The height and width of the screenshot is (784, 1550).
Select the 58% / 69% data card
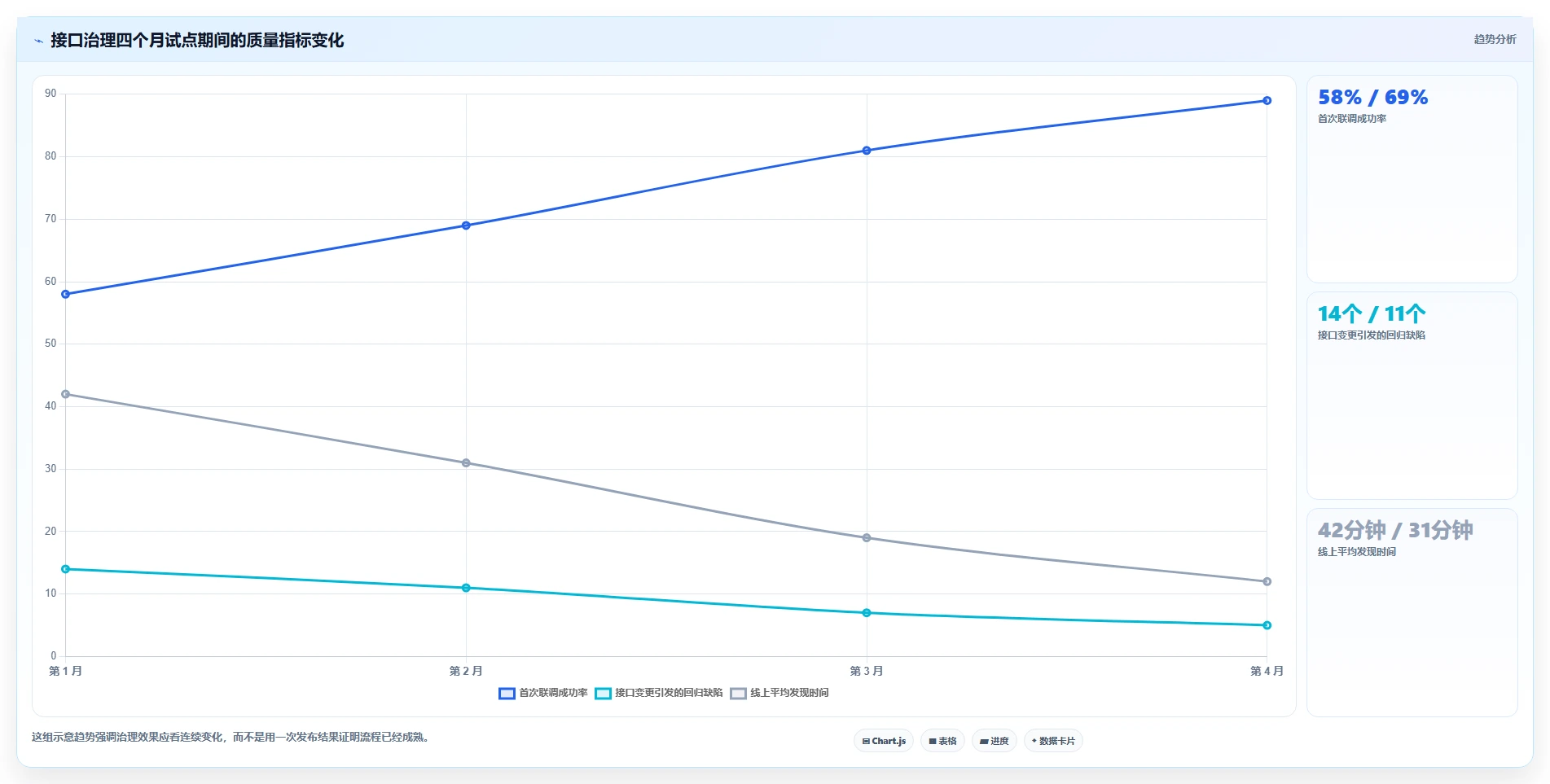click(x=1412, y=179)
